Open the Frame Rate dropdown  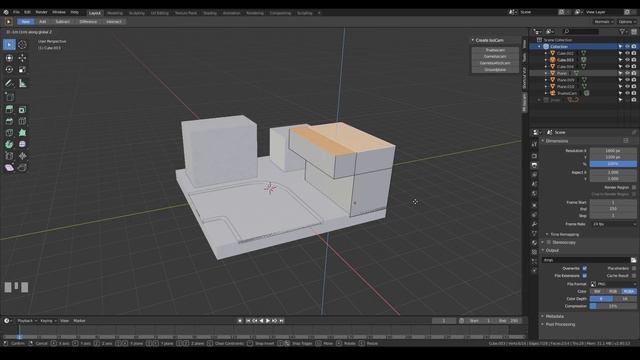pyautogui.click(x=613, y=224)
